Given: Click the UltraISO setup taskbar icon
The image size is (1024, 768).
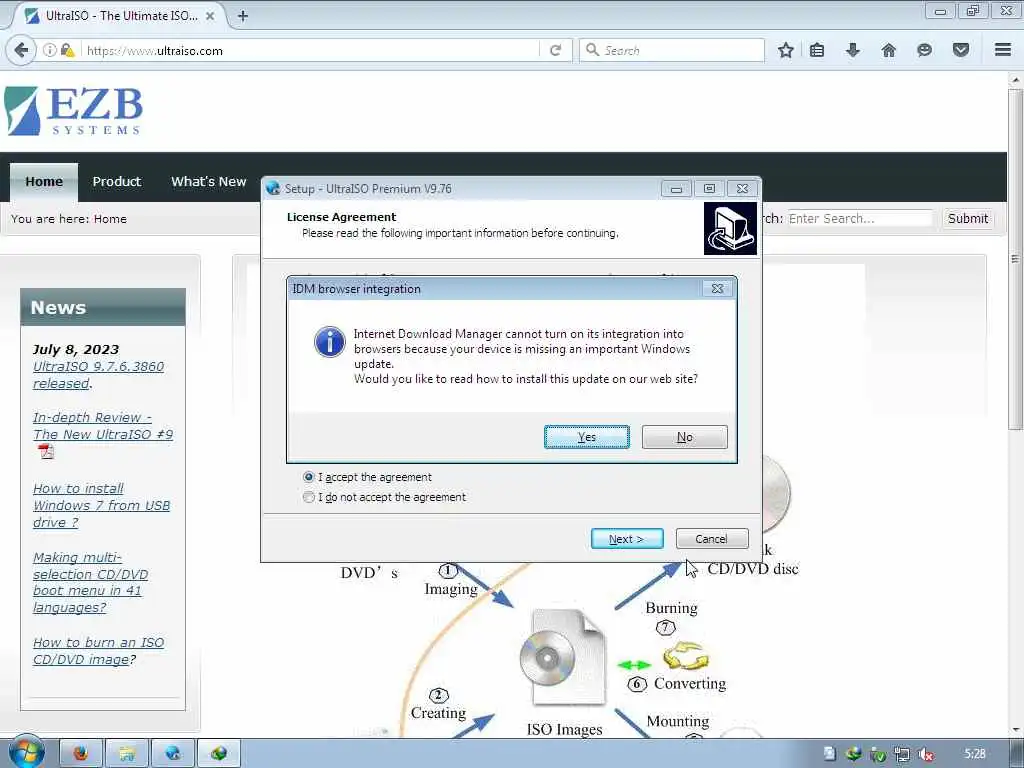Looking at the screenshot, I should 172,754.
